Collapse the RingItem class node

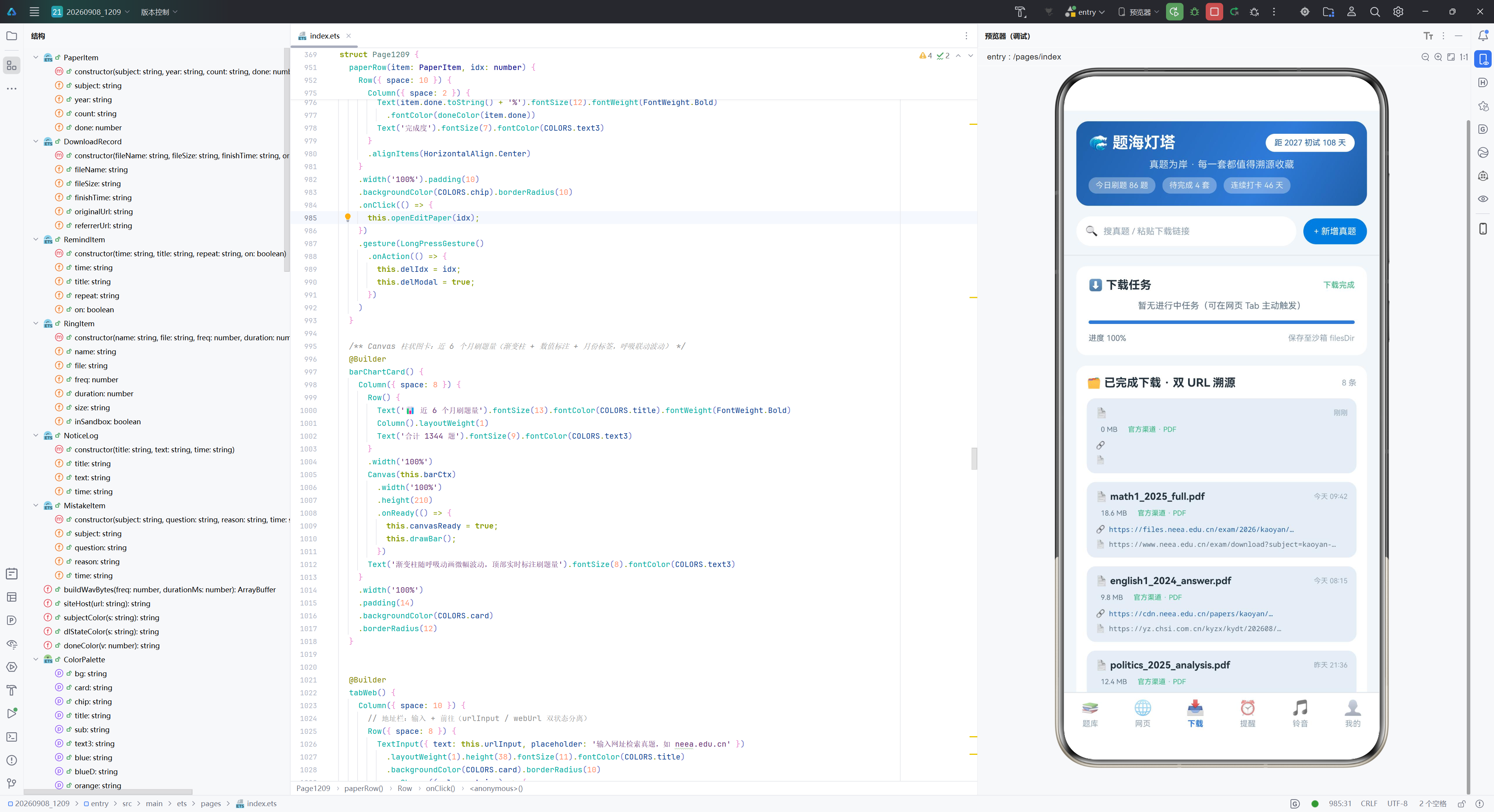tap(36, 324)
